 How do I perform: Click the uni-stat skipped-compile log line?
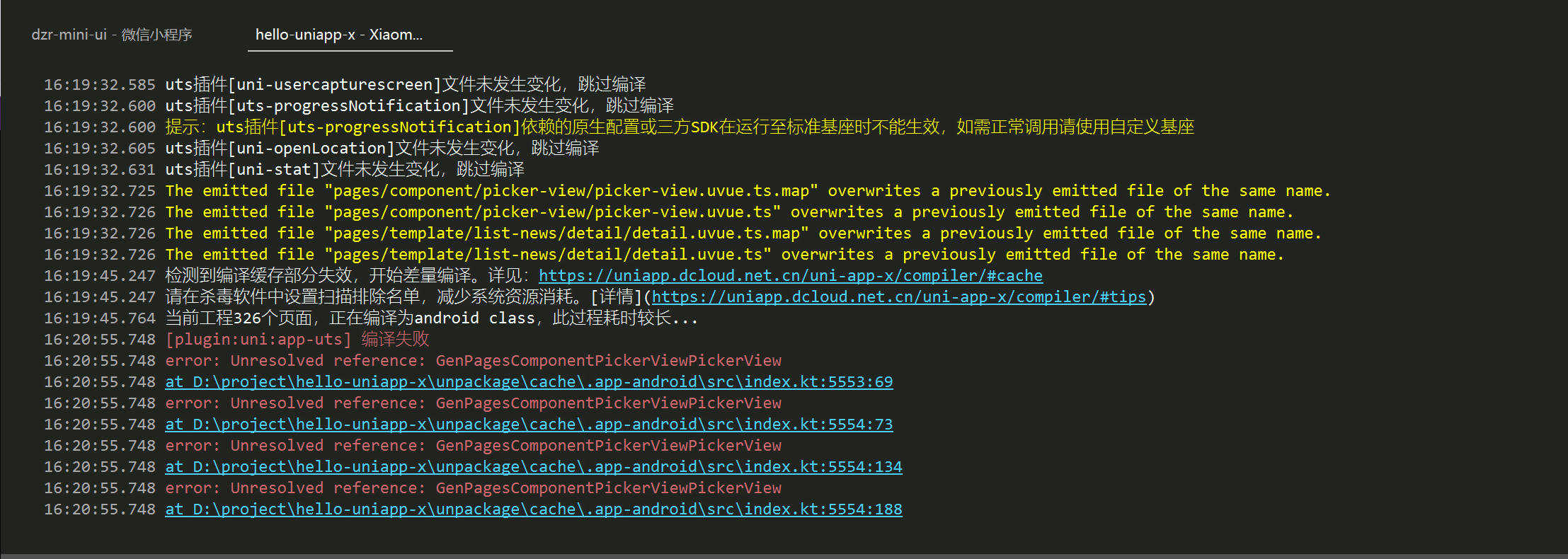pyautogui.click(x=345, y=170)
